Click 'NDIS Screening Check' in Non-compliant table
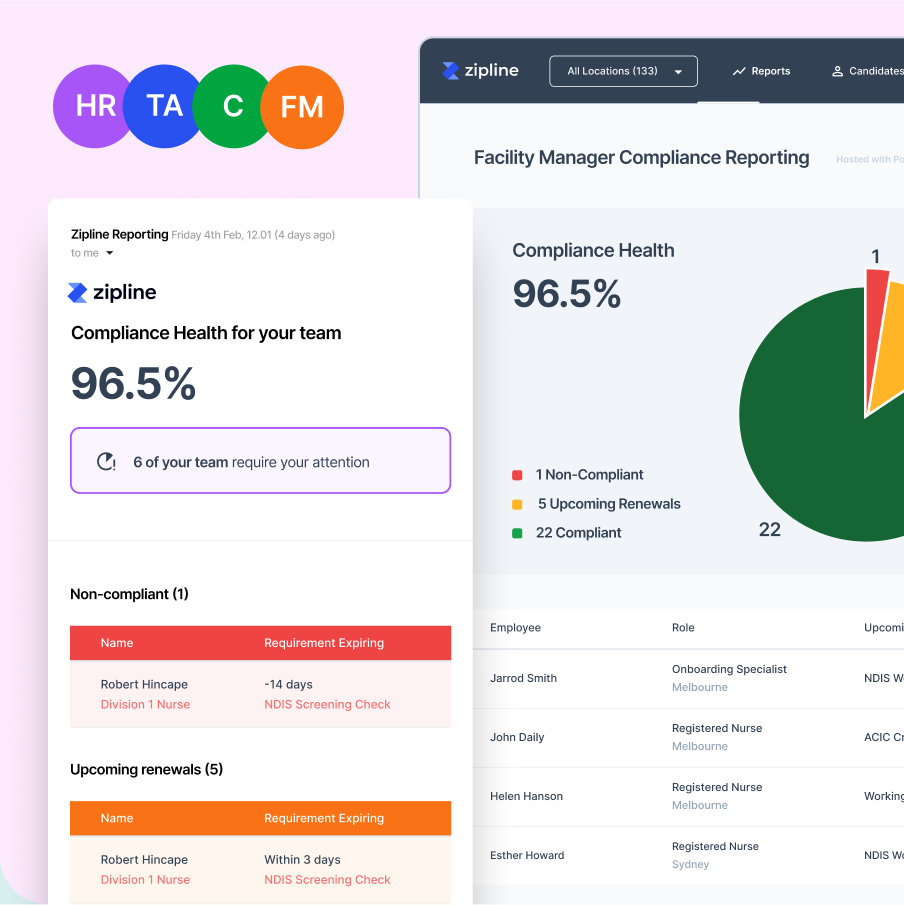Screen dimensions: 904x905 [x=327, y=704]
